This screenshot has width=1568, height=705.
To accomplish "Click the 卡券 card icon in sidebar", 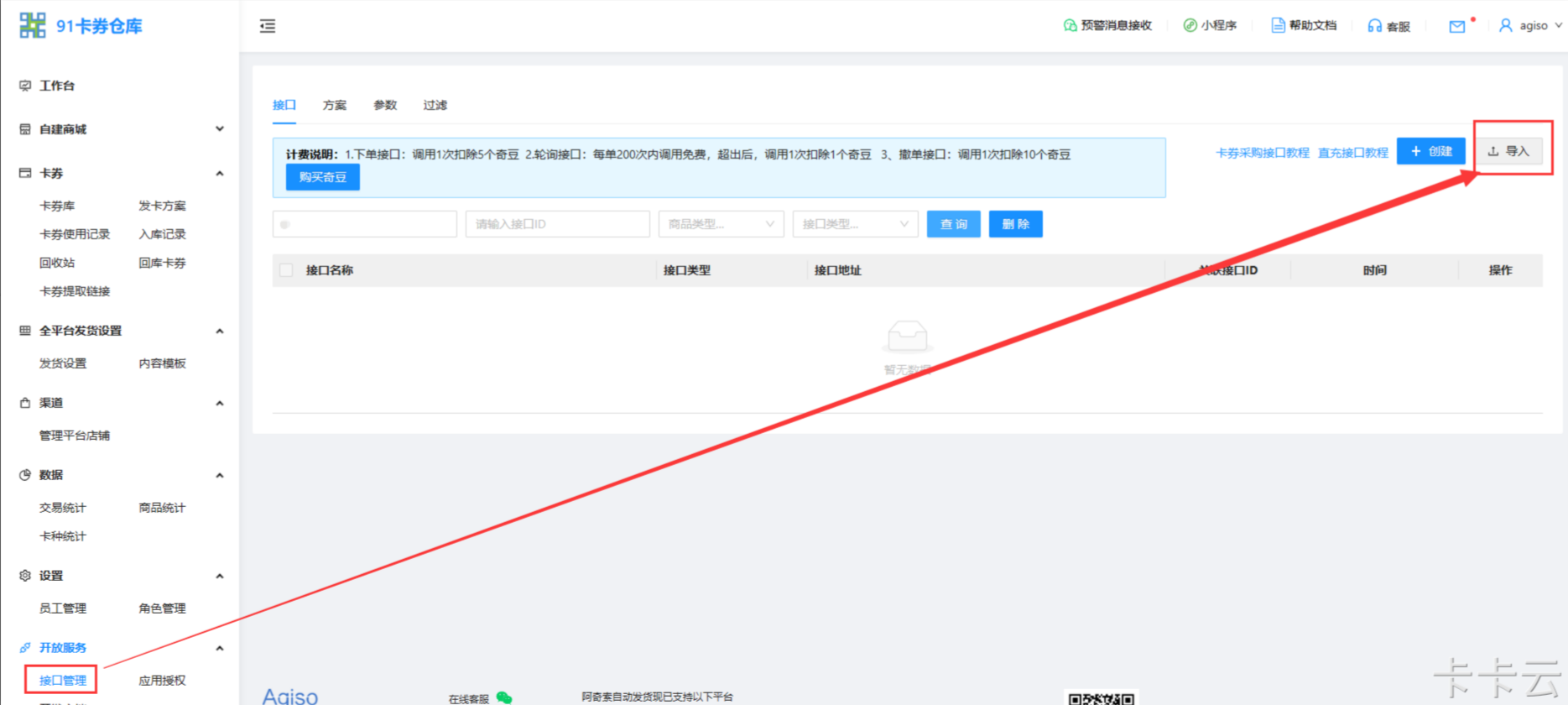I will pyautogui.click(x=25, y=173).
